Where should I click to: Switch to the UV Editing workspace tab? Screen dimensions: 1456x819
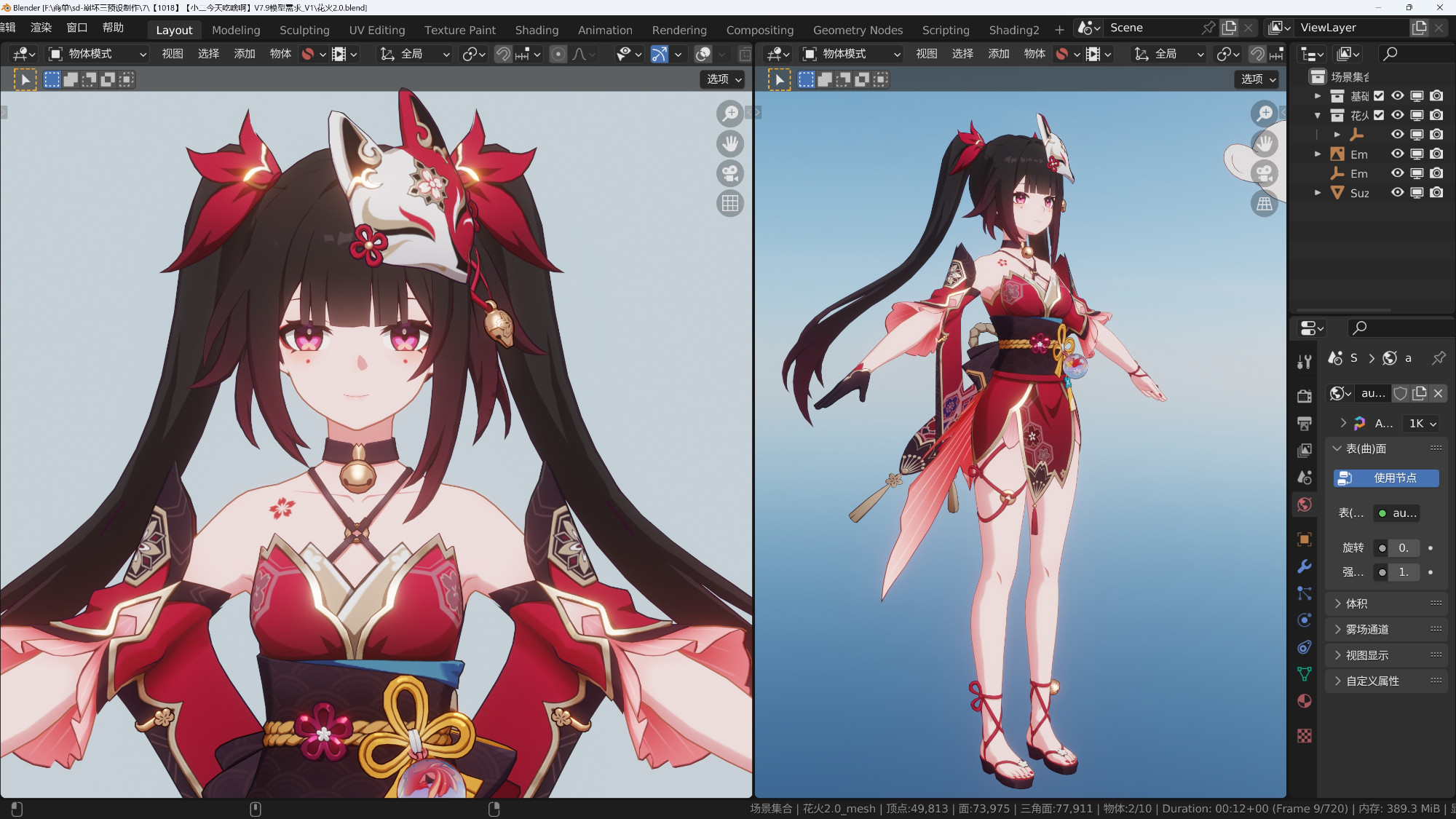pyautogui.click(x=376, y=30)
